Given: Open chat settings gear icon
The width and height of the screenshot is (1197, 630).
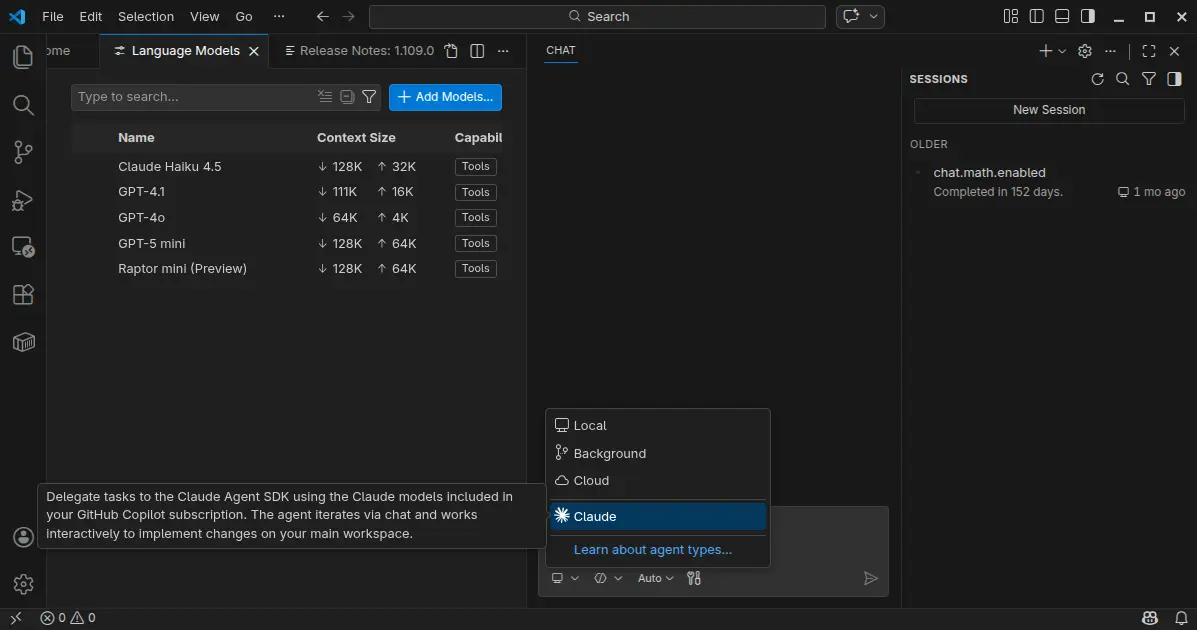Looking at the screenshot, I should pos(1084,51).
